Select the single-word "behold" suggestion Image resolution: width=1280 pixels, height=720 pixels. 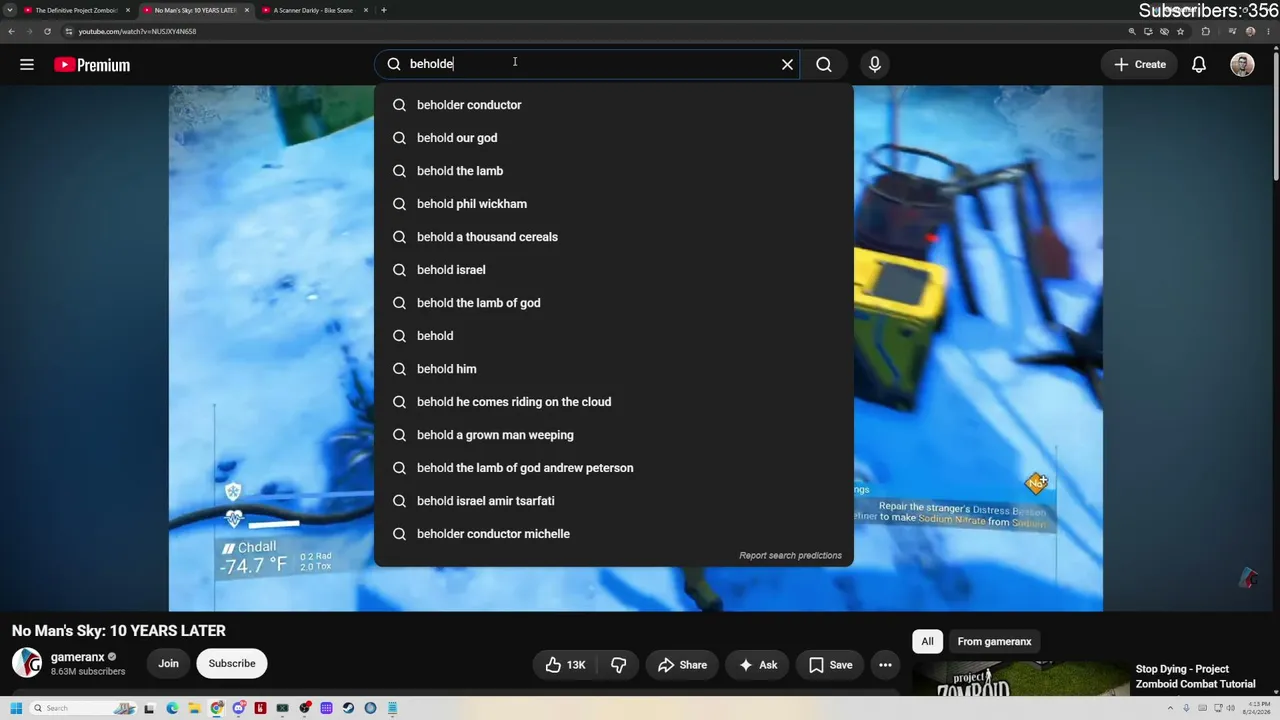[x=614, y=336]
